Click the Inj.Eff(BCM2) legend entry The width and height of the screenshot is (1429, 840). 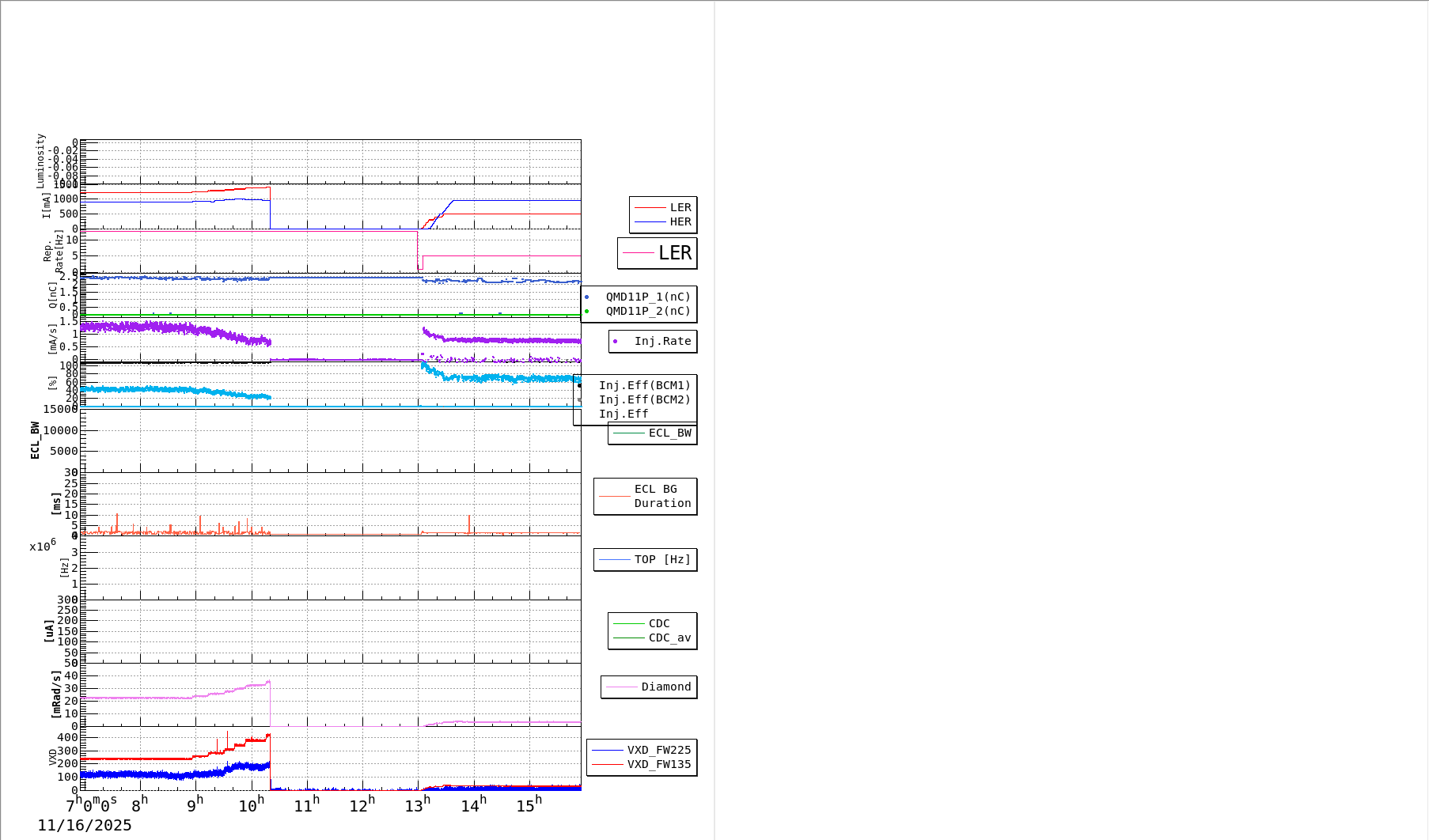[x=644, y=399]
